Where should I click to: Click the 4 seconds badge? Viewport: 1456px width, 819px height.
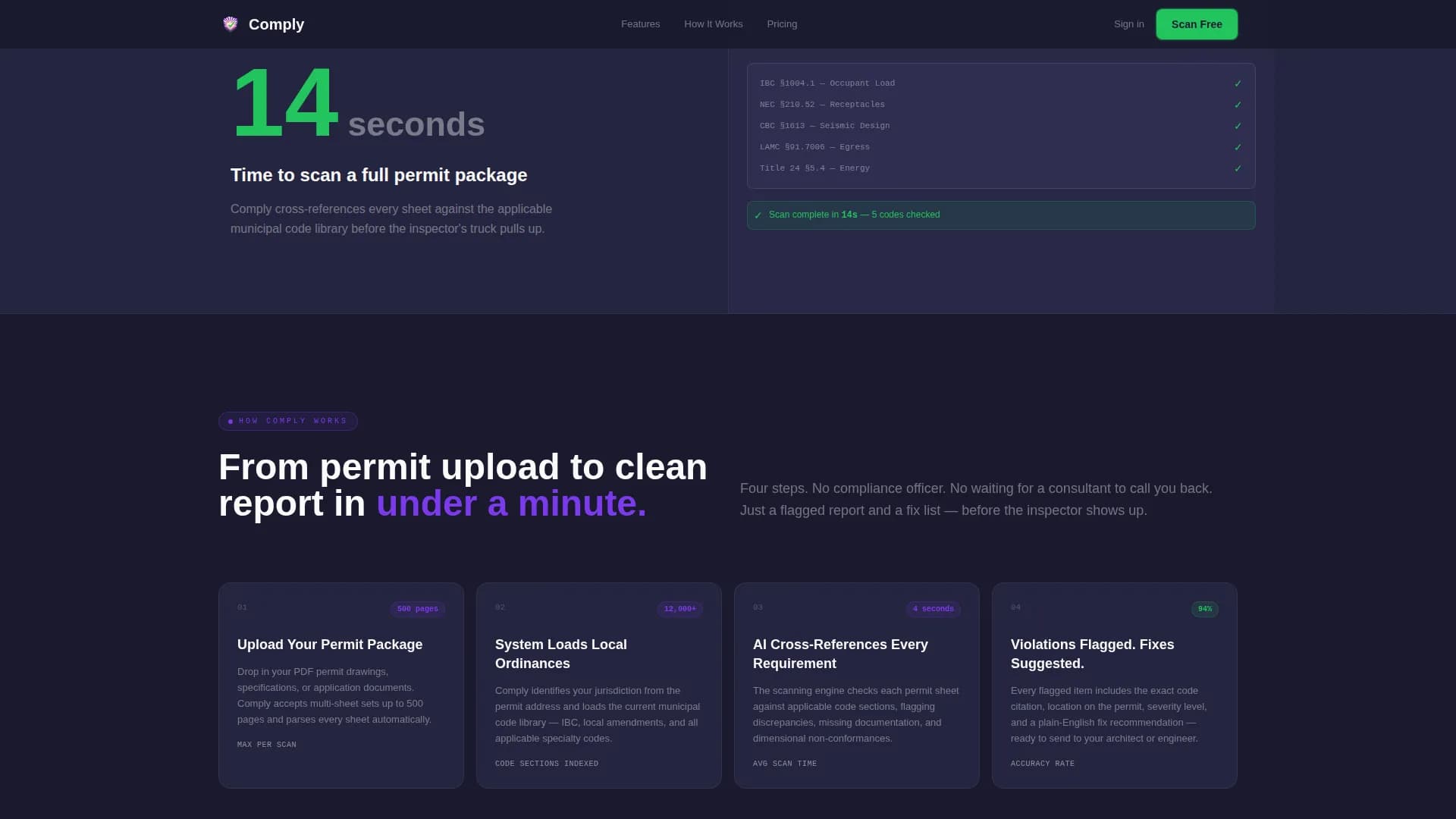pos(933,609)
